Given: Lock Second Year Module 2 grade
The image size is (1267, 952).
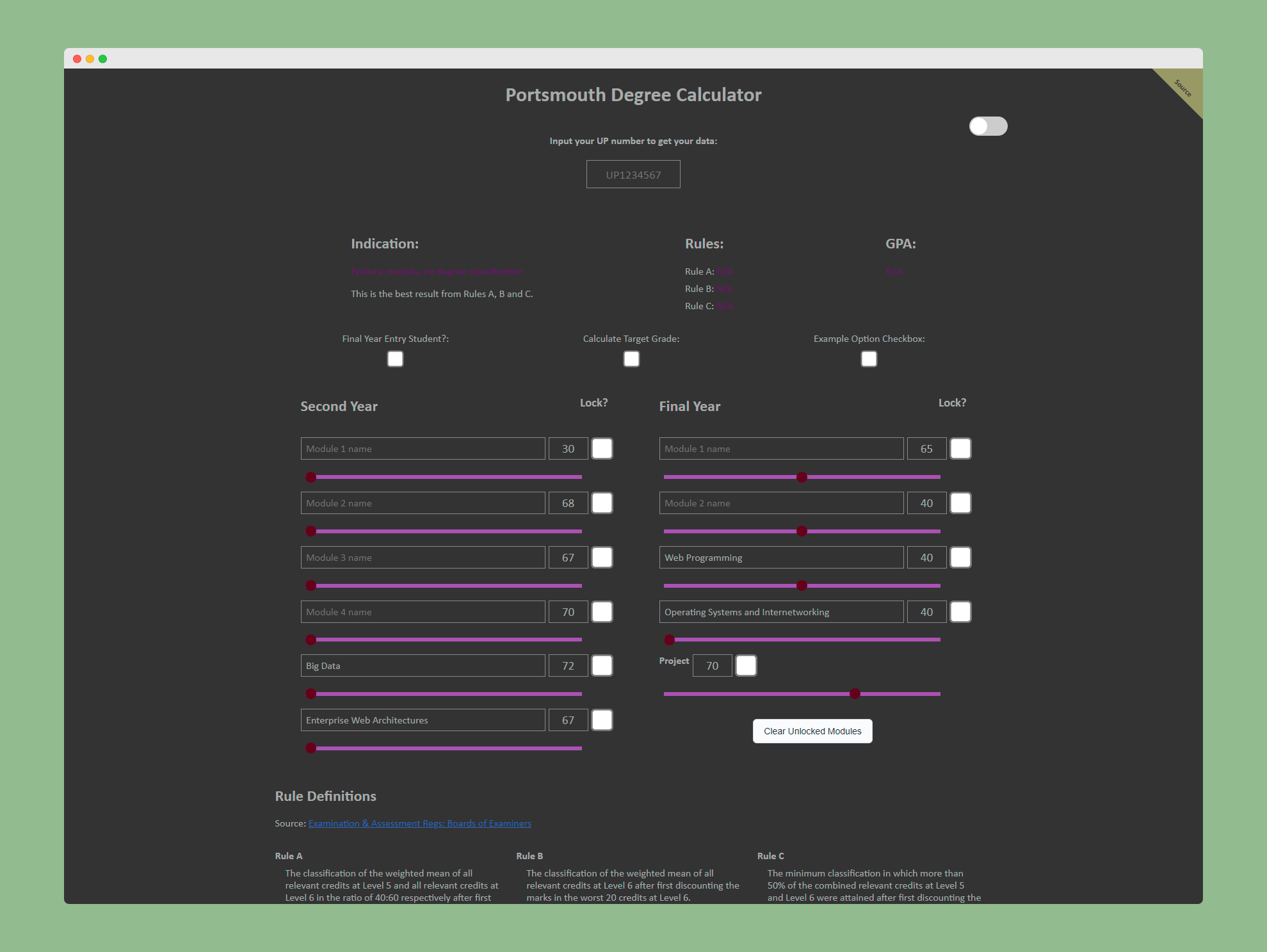Looking at the screenshot, I should (602, 503).
